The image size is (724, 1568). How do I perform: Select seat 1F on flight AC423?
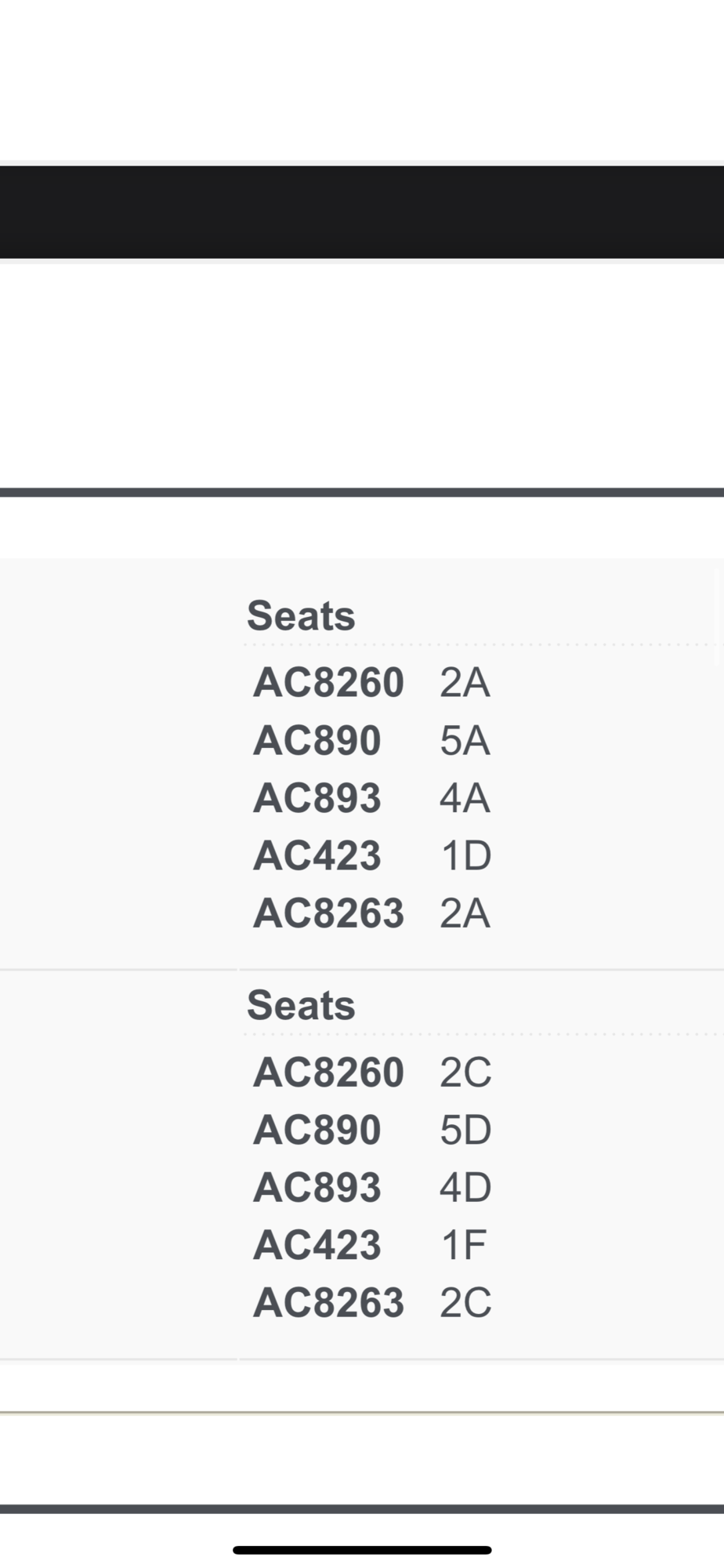[x=464, y=1245]
